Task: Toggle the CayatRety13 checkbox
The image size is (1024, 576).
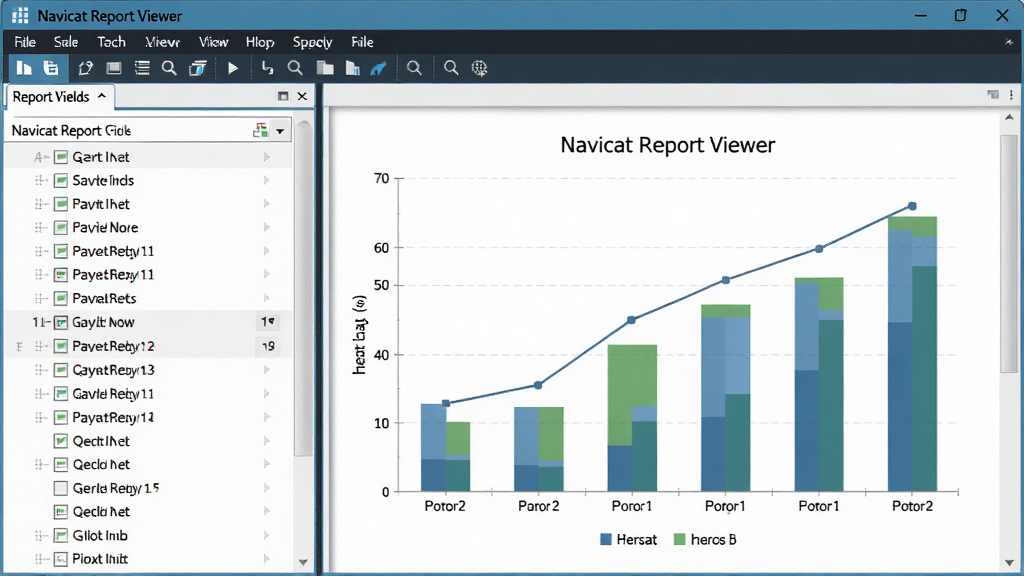Action: (61, 370)
